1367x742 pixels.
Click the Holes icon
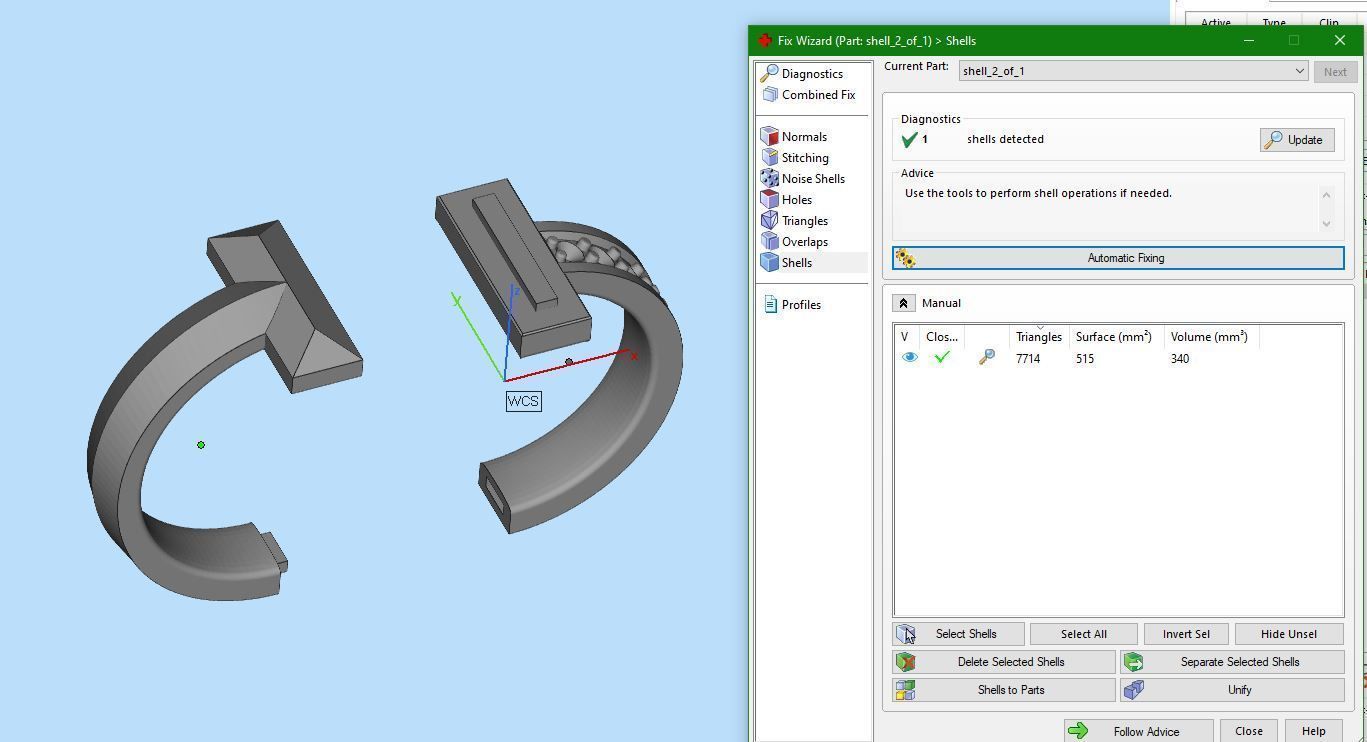[769, 199]
